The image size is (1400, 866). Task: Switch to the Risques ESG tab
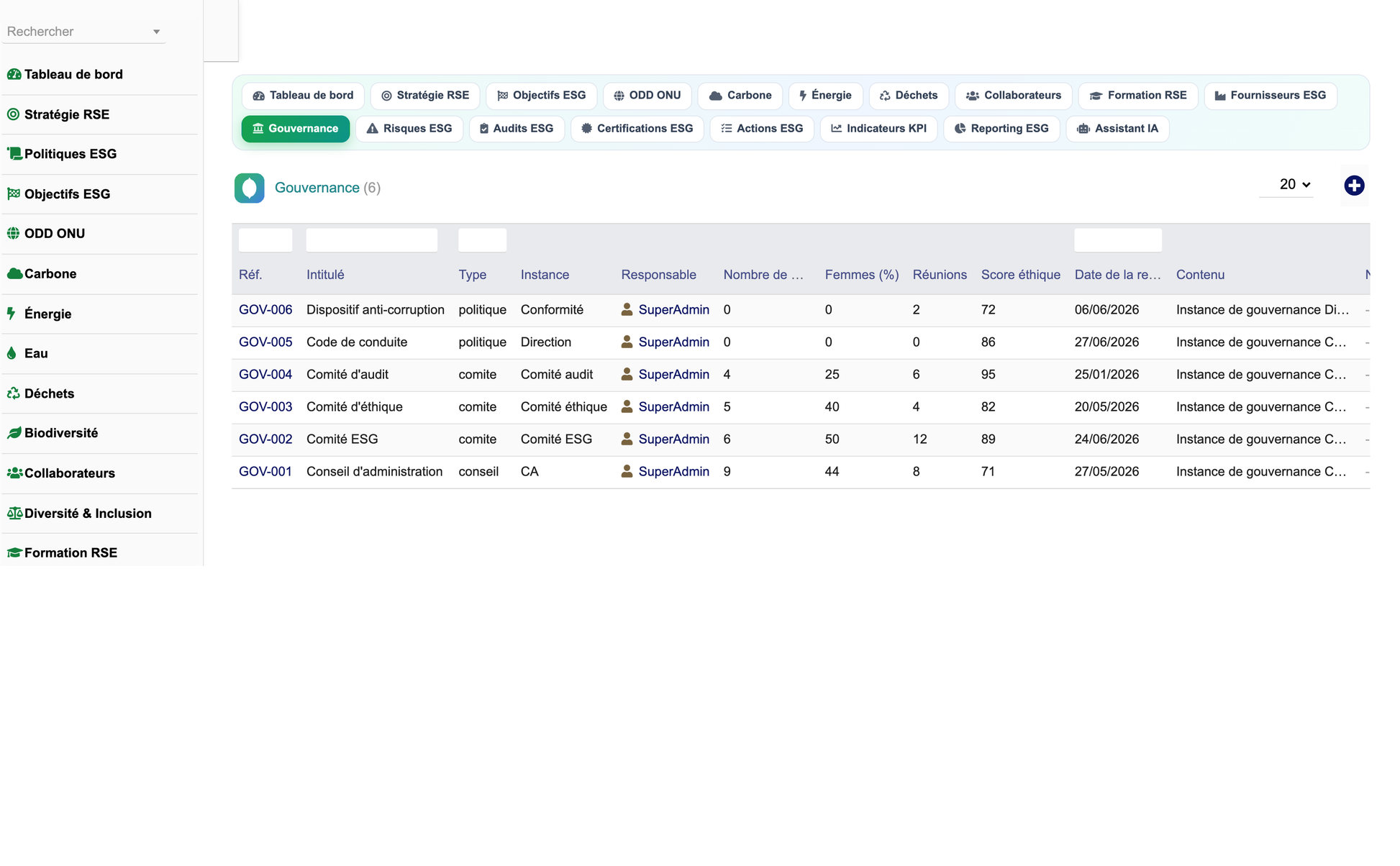click(409, 129)
